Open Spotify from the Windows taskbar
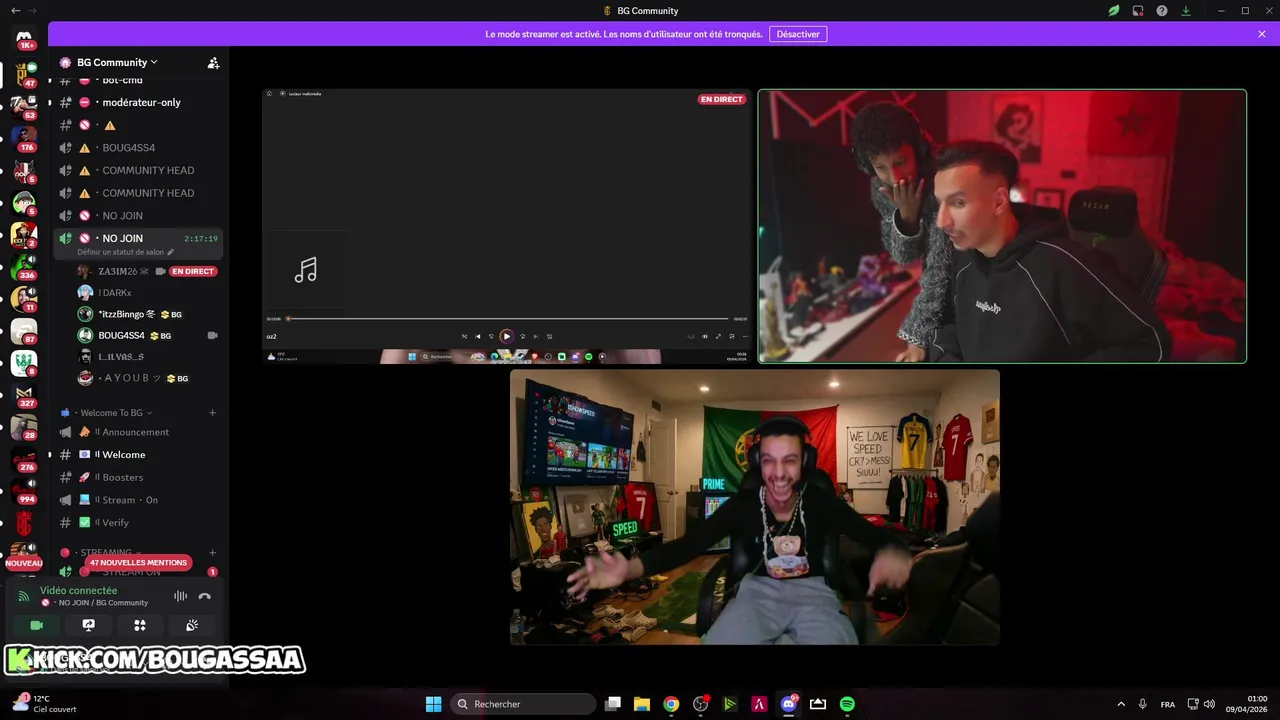This screenshot has width=1280, height=720. coord(847,704)
